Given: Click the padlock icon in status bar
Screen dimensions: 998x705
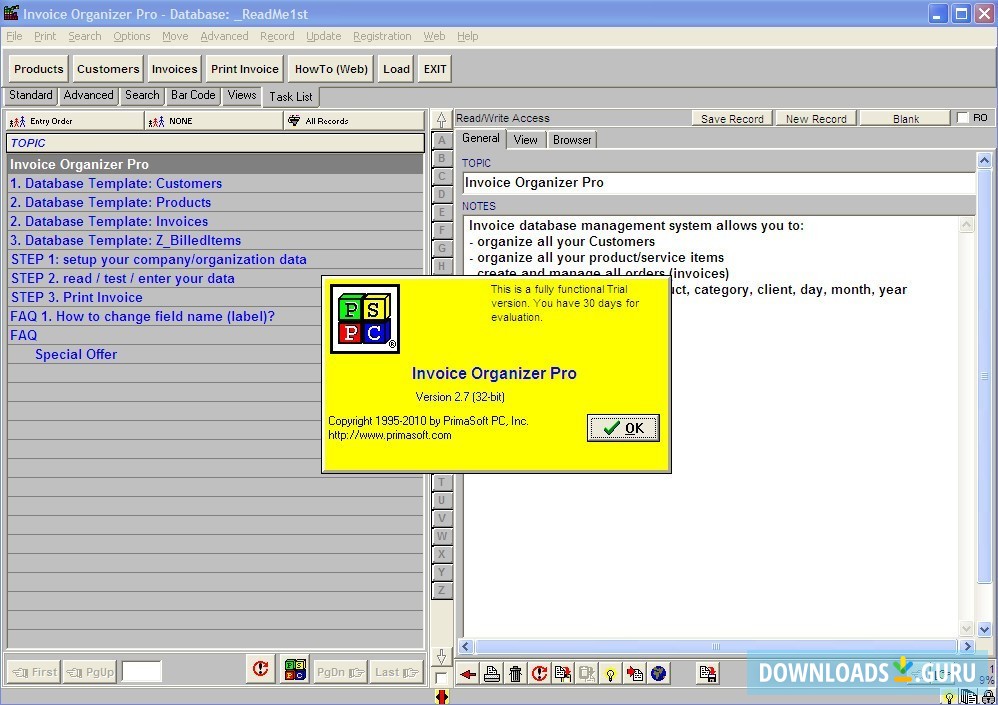Looking at the screenshot, I should (988, 697).
